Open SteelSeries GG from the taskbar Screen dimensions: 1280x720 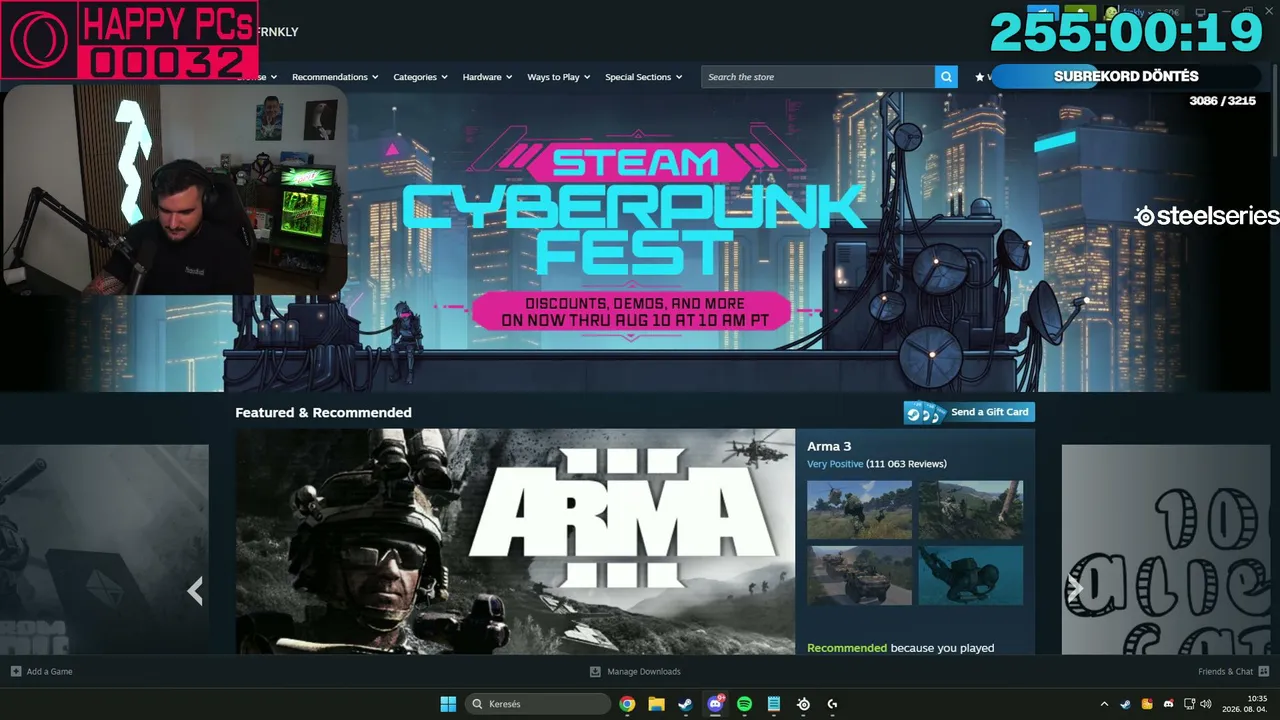coord(803,704)
